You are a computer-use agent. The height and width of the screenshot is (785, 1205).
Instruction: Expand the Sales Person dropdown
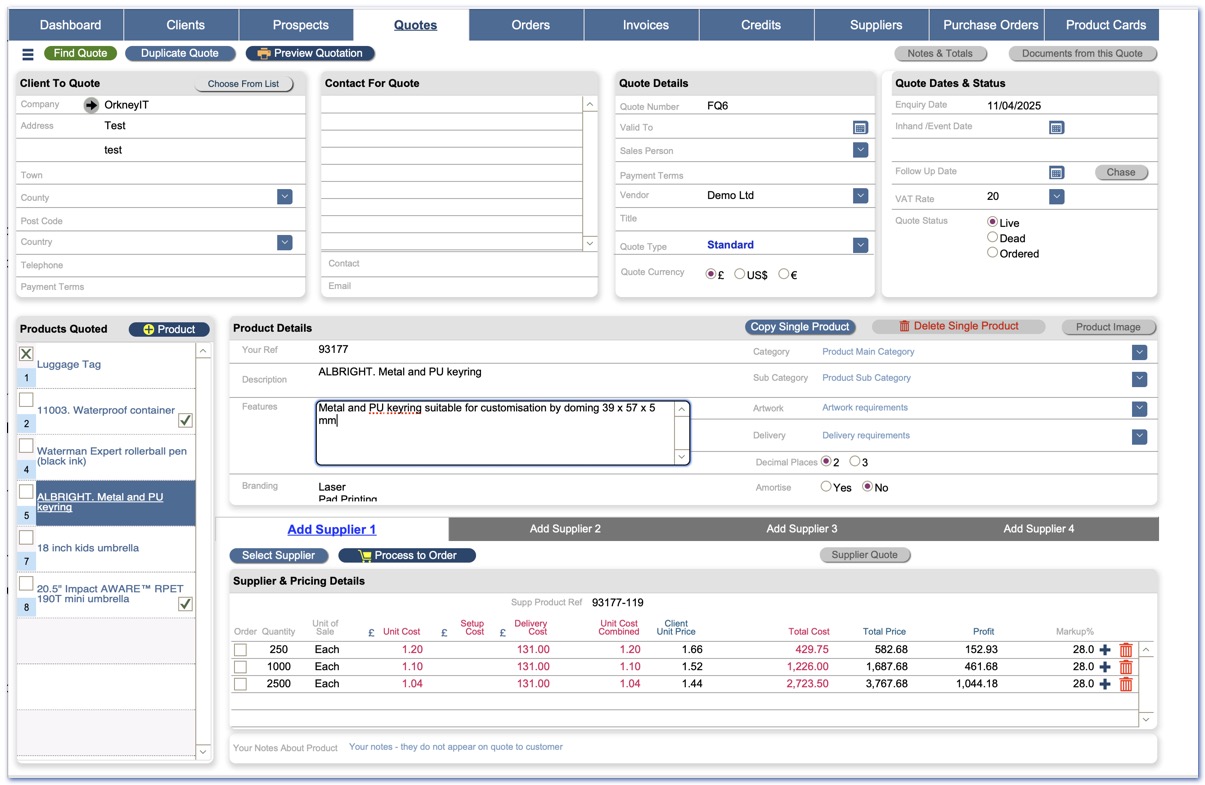pos(860,150)
